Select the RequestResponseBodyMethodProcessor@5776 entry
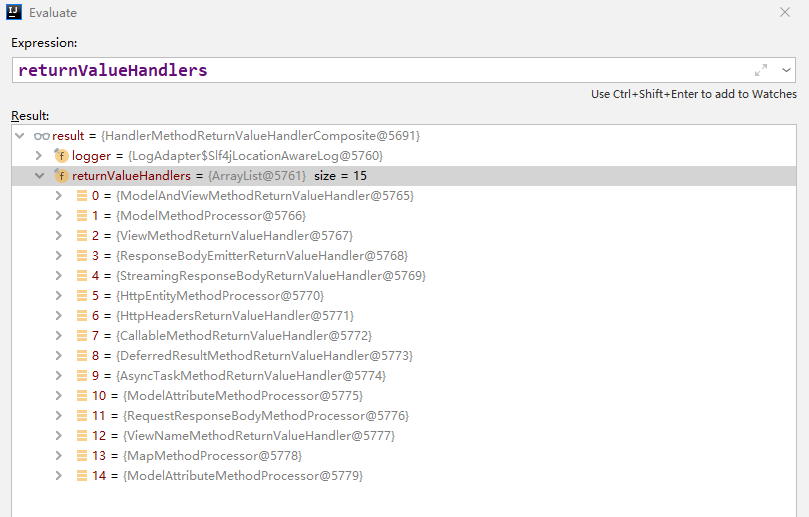809x517 pixels. click(266, 416)
